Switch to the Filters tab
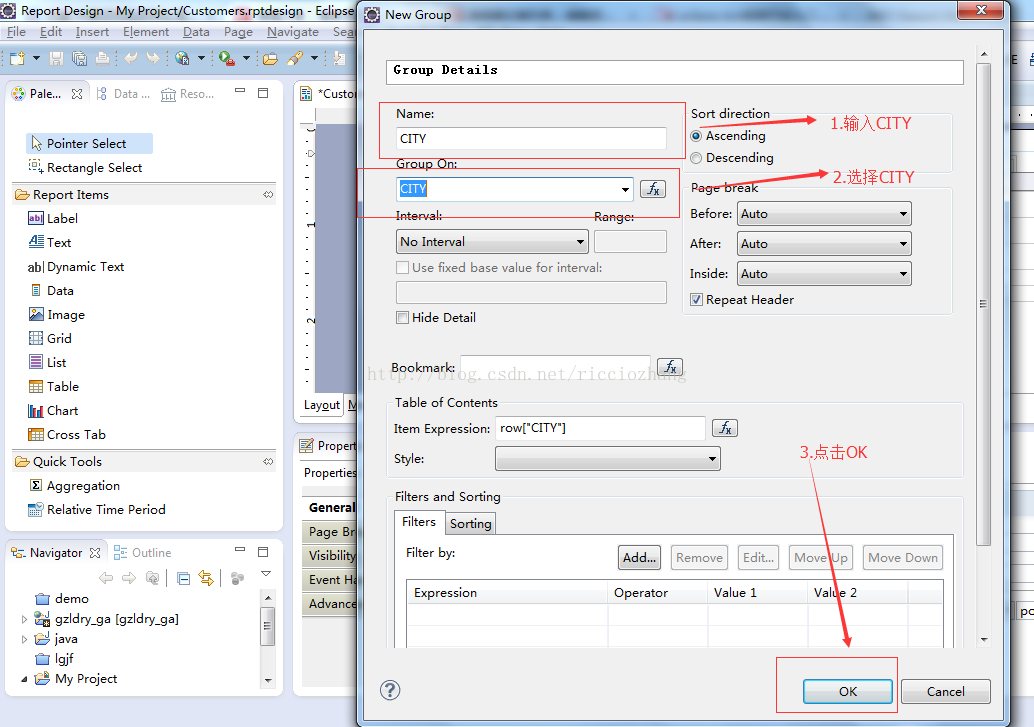The image size is (1034, 727). click(419, 522)
